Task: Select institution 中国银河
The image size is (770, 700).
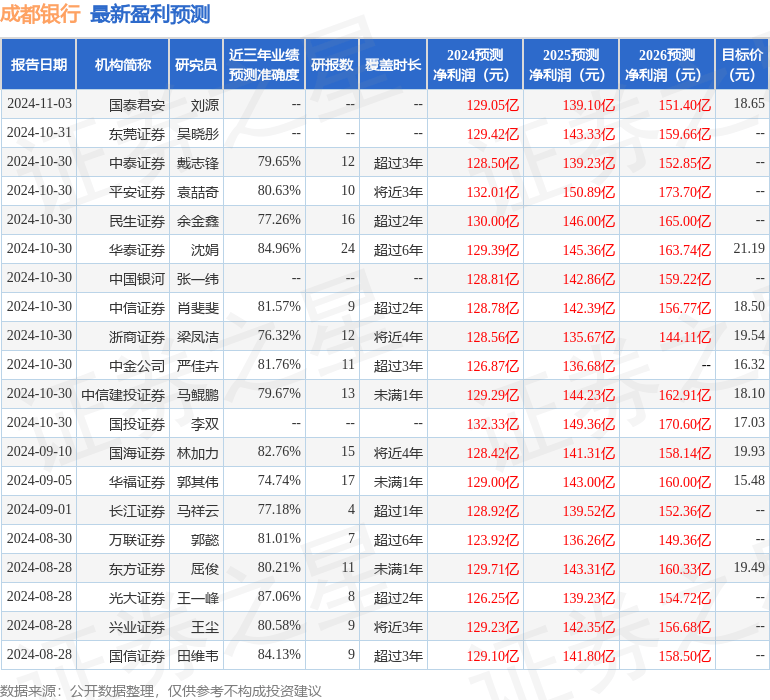Action: [x=137, y=279]
